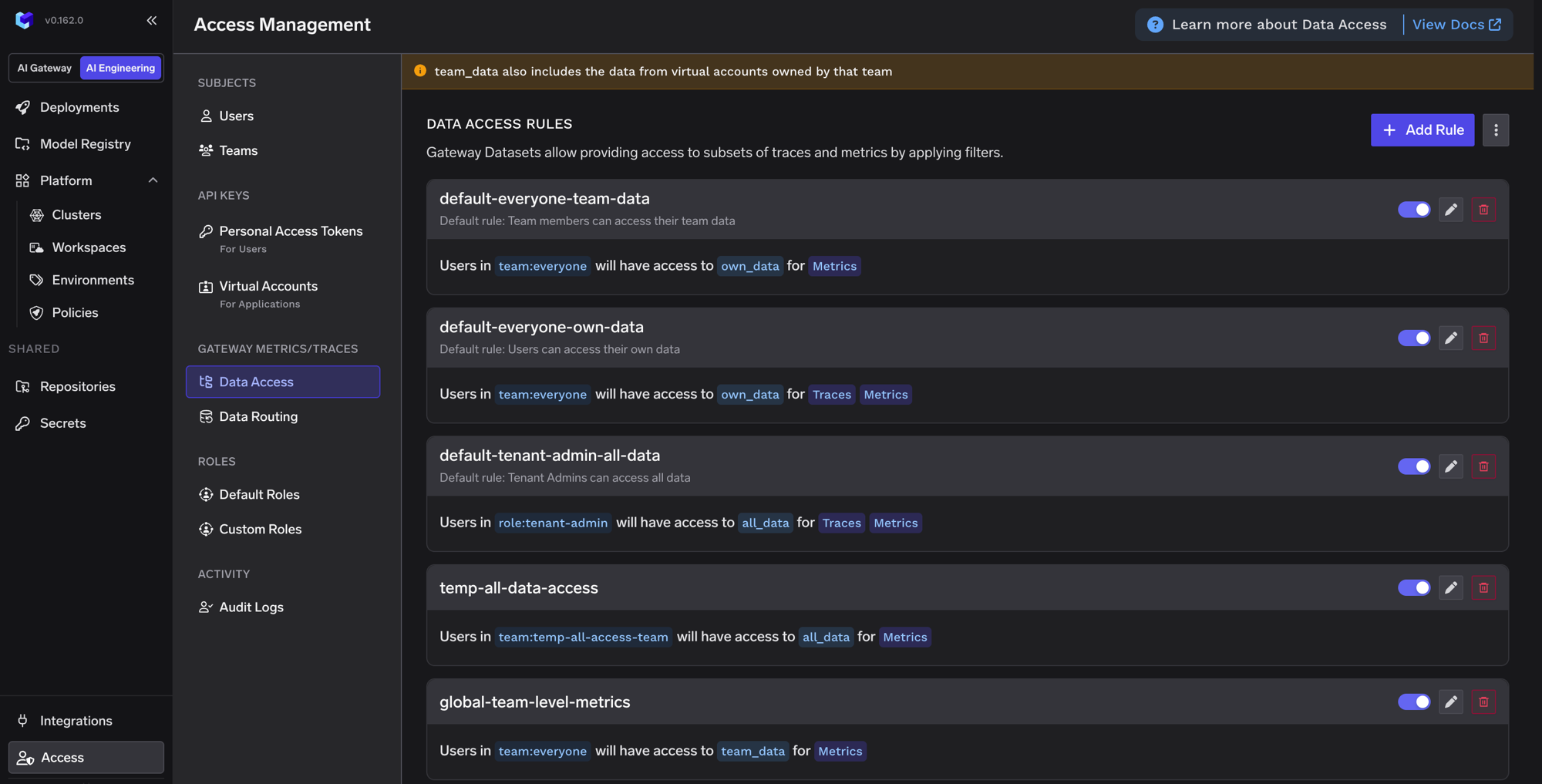Switch to the AI Gateway tab
Viewport: 1542px width, 784px height.
pos(45,68)
